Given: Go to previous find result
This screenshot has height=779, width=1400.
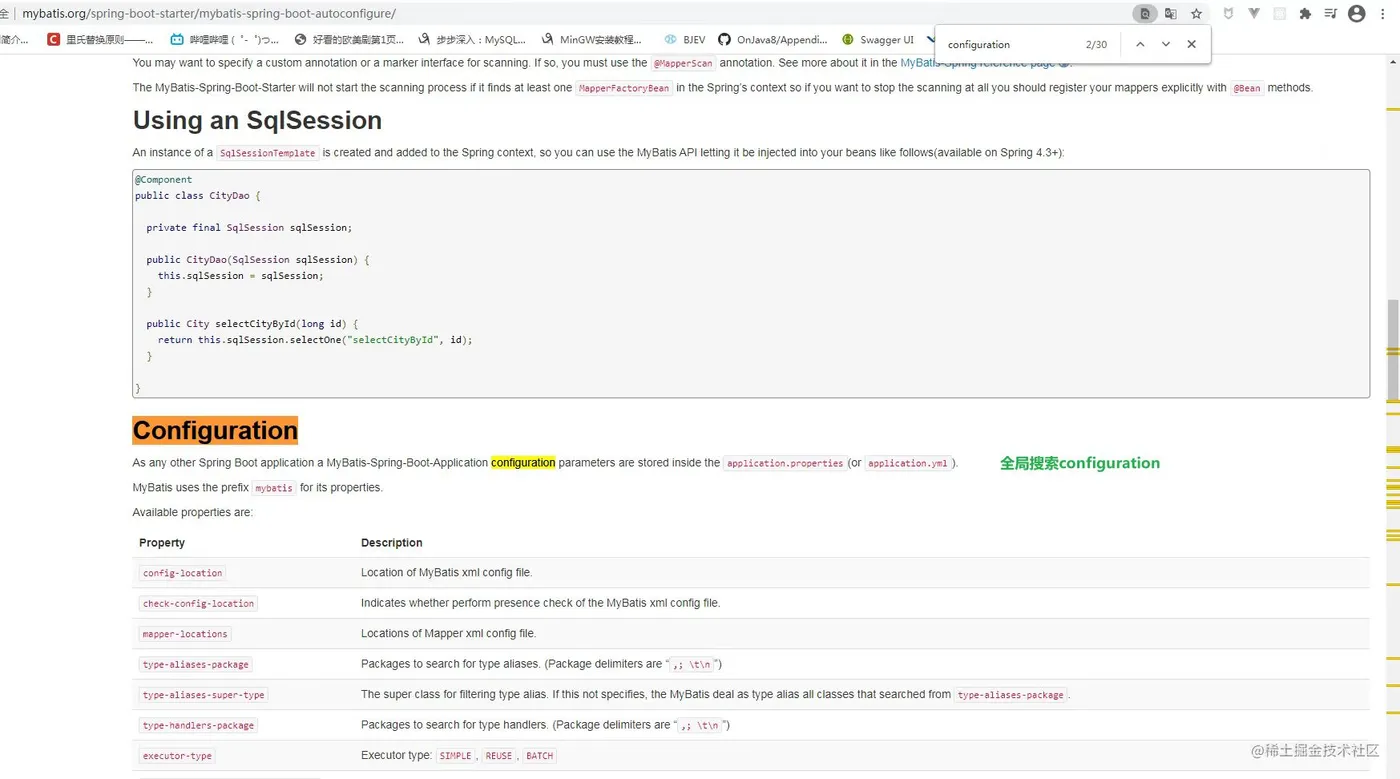Looking at the screenshot, I should coord(1140,44).
